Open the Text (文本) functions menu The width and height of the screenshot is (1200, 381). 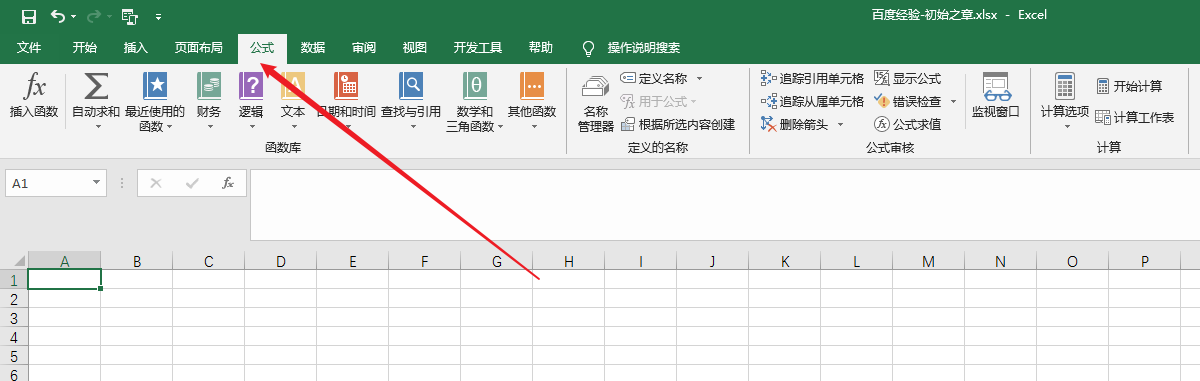coord(293,102)
